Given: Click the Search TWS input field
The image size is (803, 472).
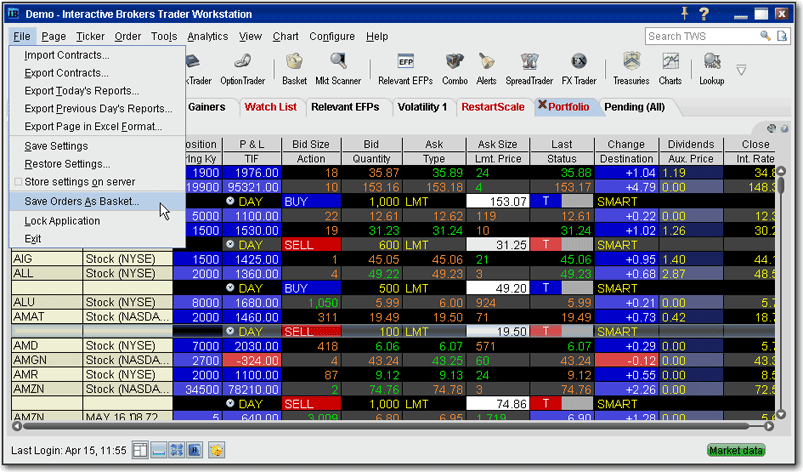Looking at the screenshot, I should coord(702,36).
